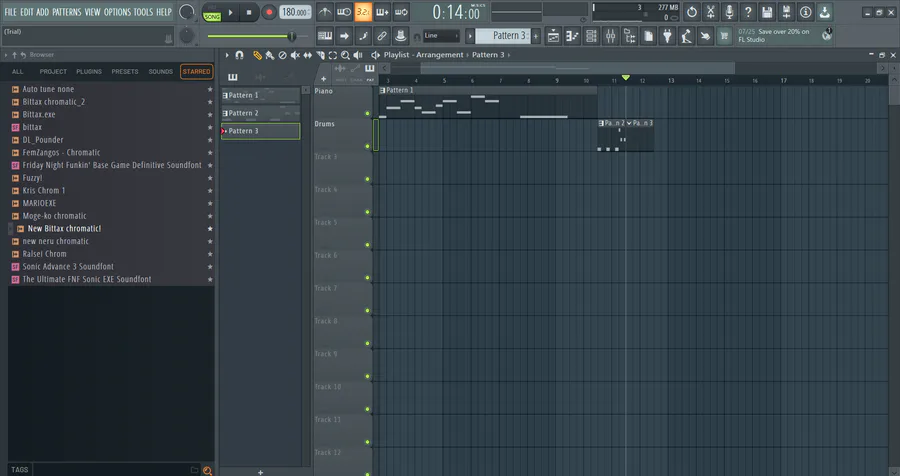Toggle the metronome button

pos(325,12)
